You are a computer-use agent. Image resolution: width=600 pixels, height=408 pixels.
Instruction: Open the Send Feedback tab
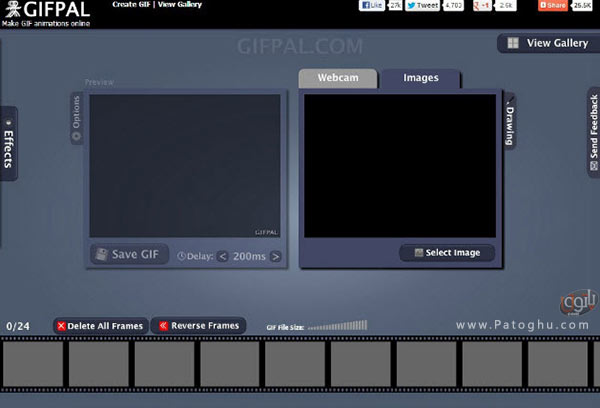[x=593, y=132]
